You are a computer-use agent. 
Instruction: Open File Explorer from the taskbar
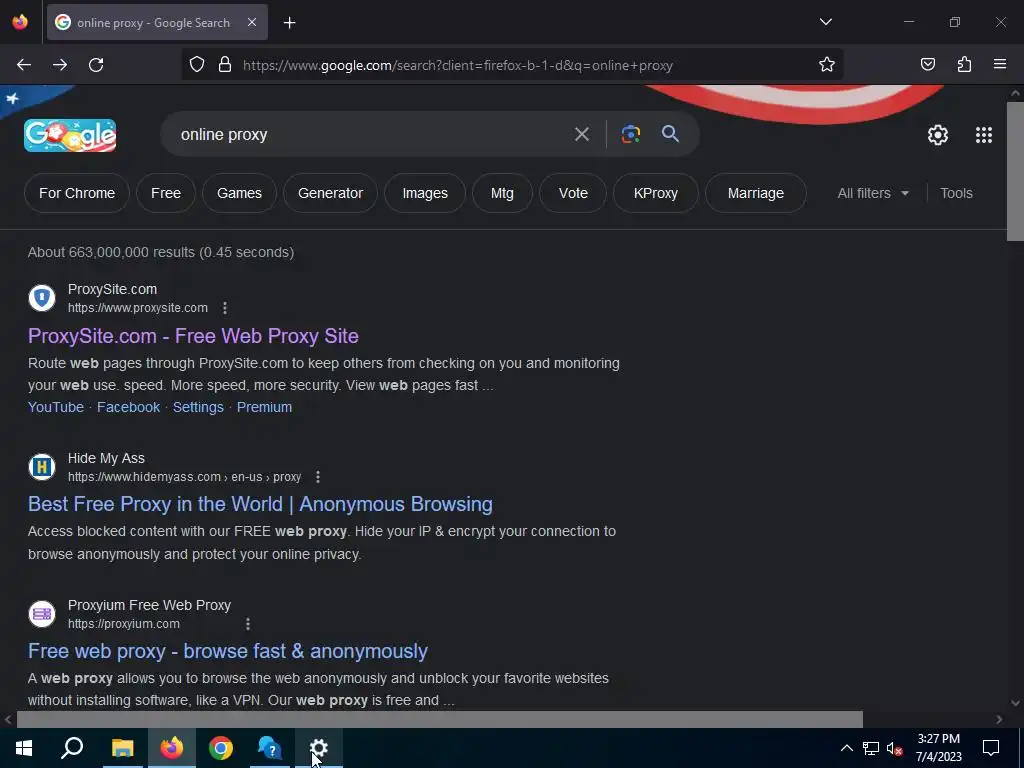click(x=122, y=748)
